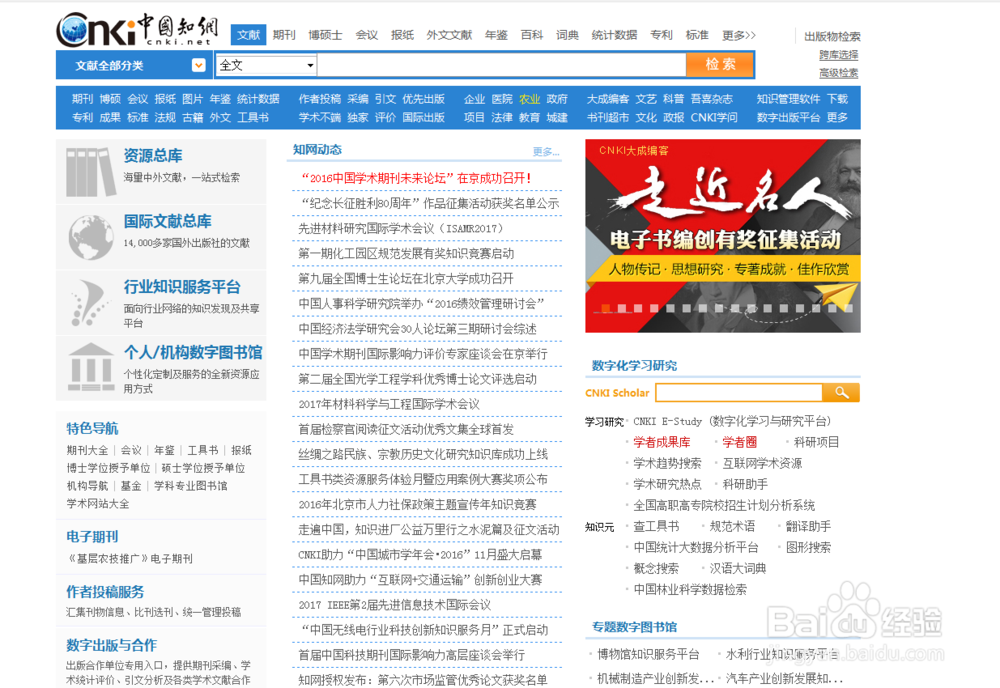Click 科研项目 link
Viewport: 1000px width, 688px height.
click(x=816, y=442)
